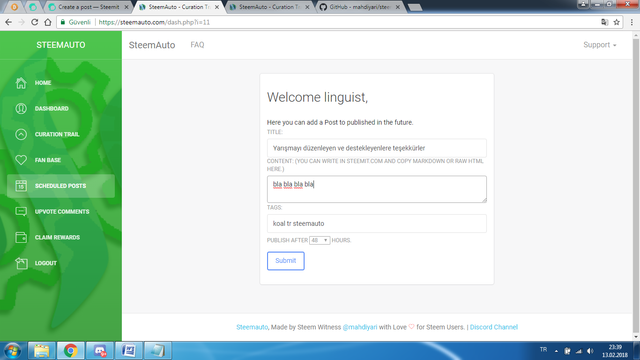Click the Logout icon in sidebar
The height and width of the screenshot is (360, 640).
click(x=21, y=263)
